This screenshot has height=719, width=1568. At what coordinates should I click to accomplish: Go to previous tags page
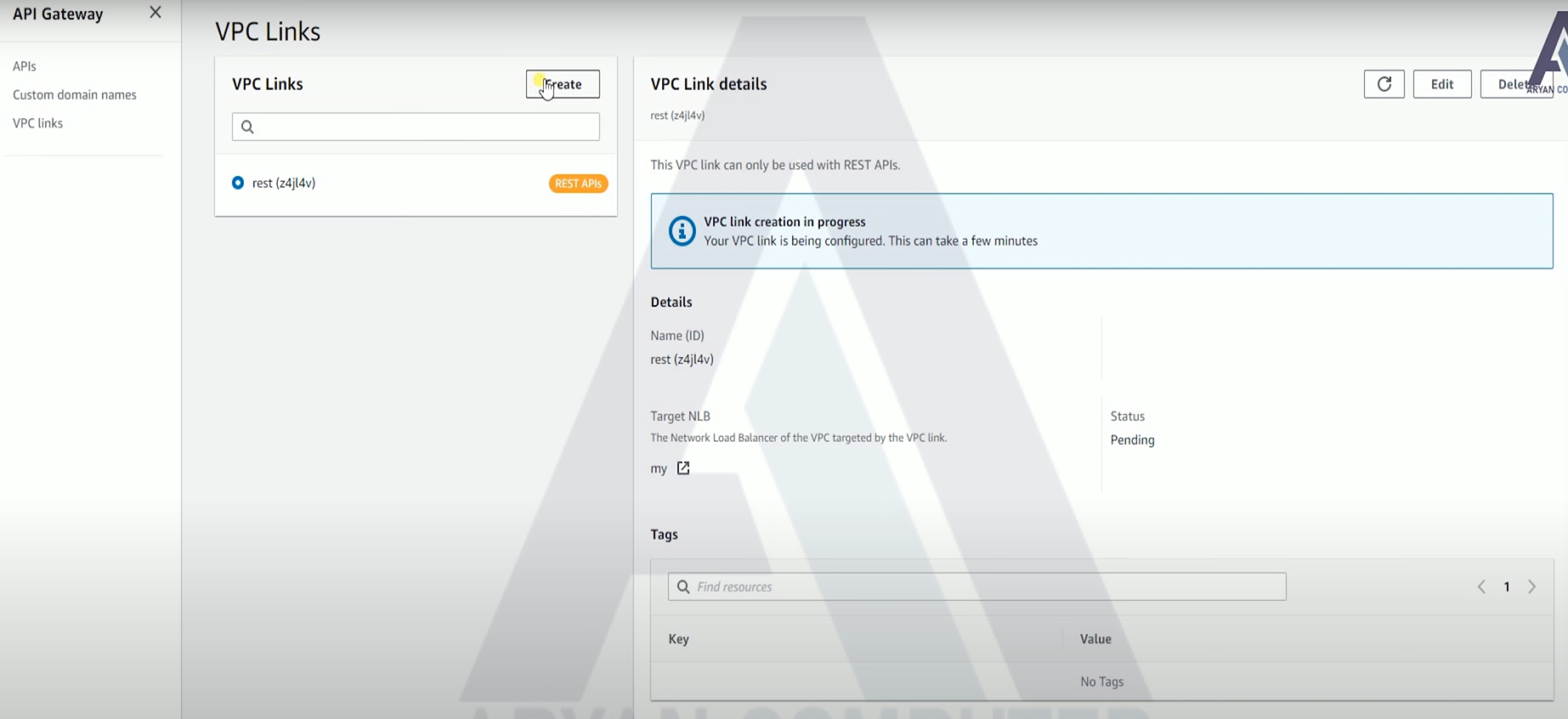click(x=1481, y=586)
